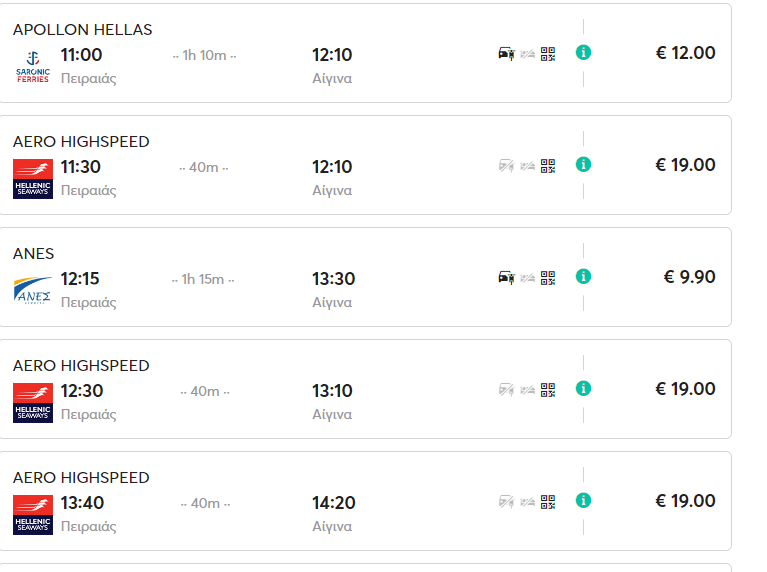Select the € 12.00 Apollon Hellas fare

coord(685,53)
